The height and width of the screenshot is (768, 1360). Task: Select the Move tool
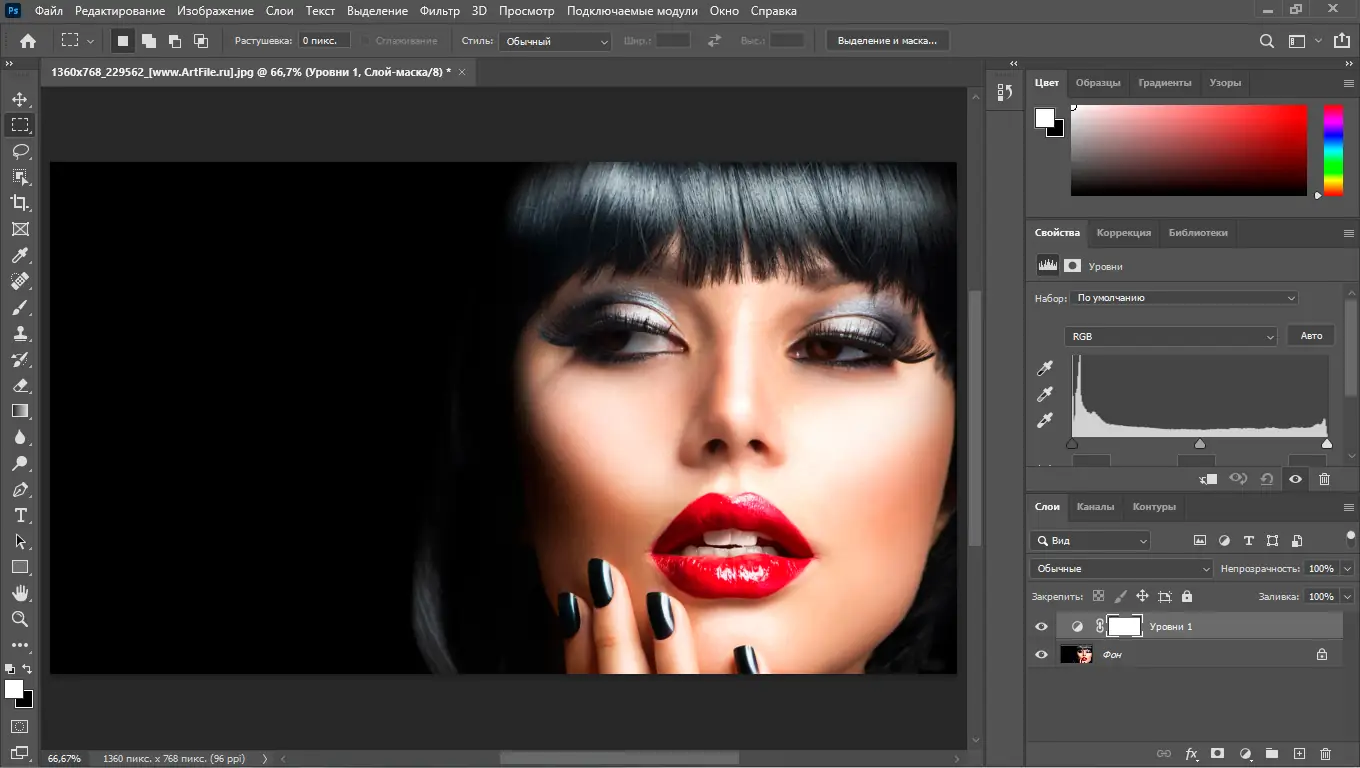coord(20,99)
